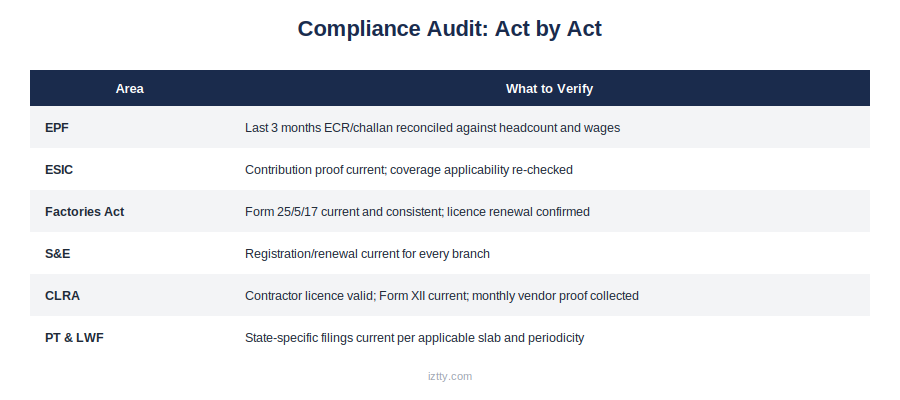Select the Area column header
This screenshot has height=400, width=900.
coord(130,88)
